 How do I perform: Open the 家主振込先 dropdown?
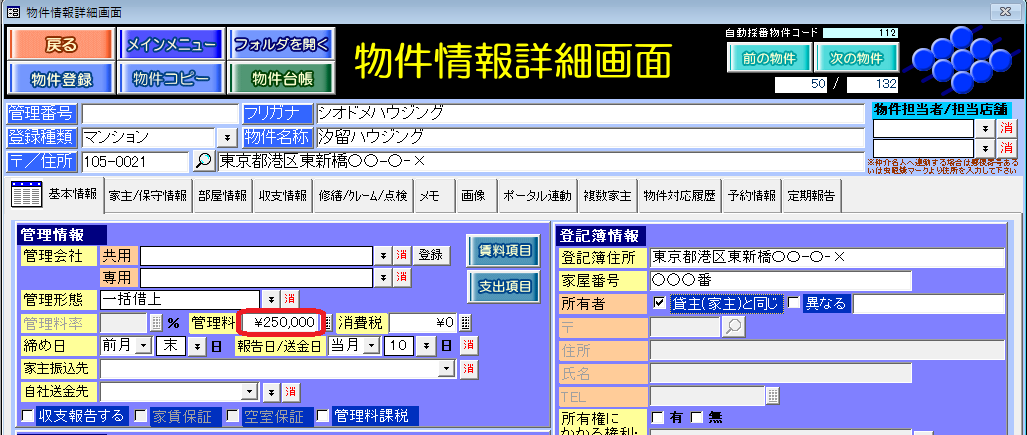pos(447,368)
